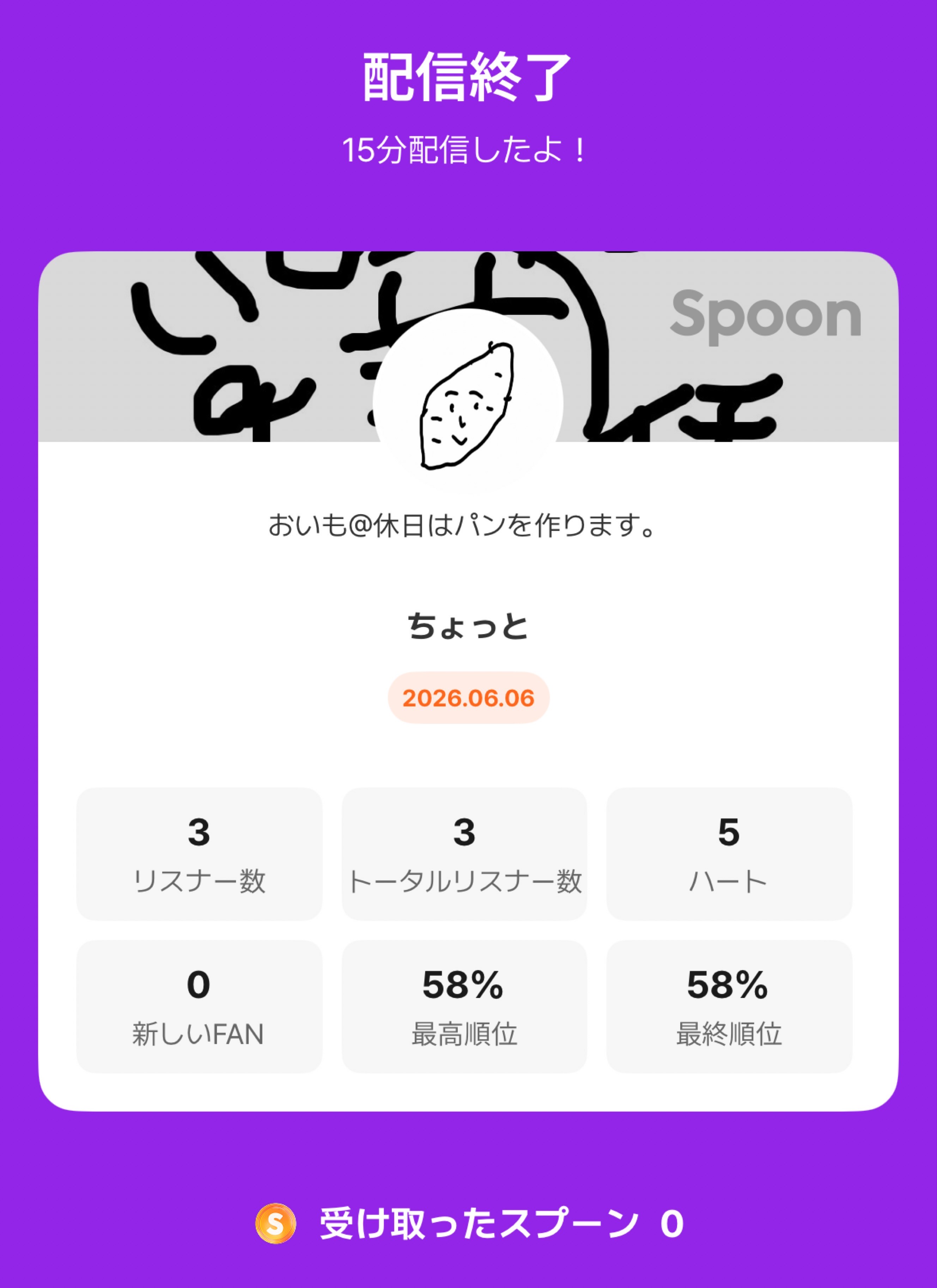The height and width of the screenshot is (1288, 937).
Task: Click the total listener number 3
Action: [x=464, y=832]
